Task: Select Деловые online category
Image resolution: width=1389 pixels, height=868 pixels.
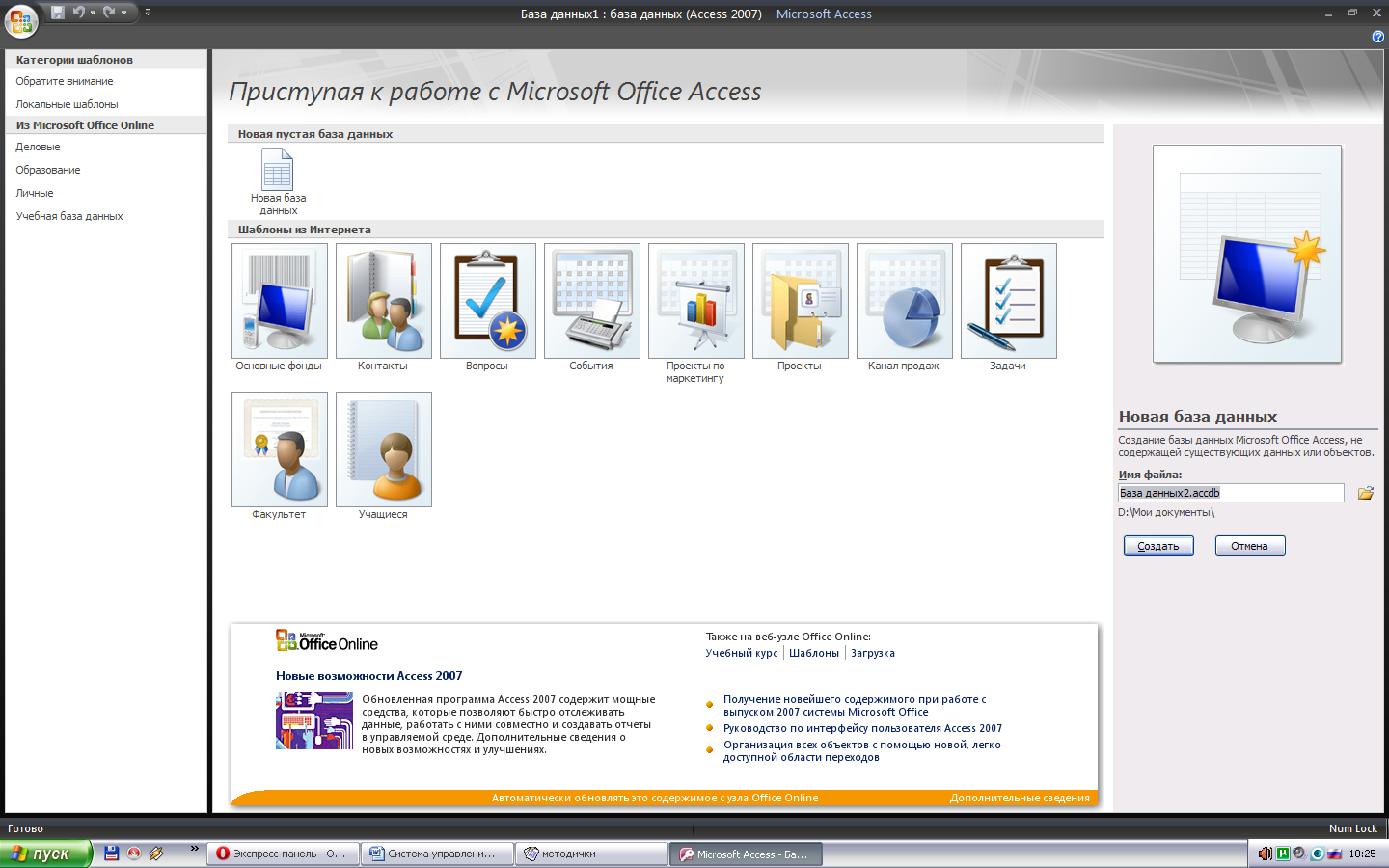Action: tap(38, 147)
